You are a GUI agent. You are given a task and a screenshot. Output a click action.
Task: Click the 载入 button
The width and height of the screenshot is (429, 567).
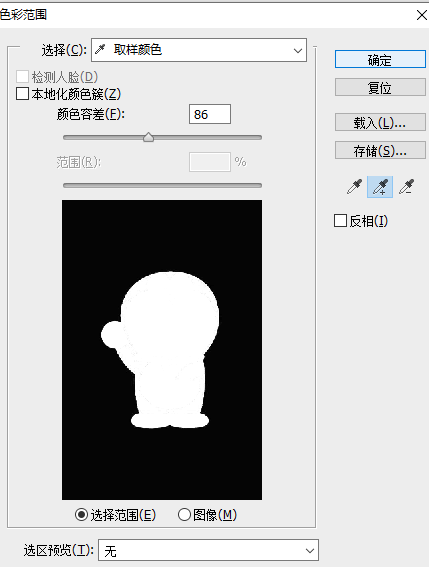[x=380, y=122]
